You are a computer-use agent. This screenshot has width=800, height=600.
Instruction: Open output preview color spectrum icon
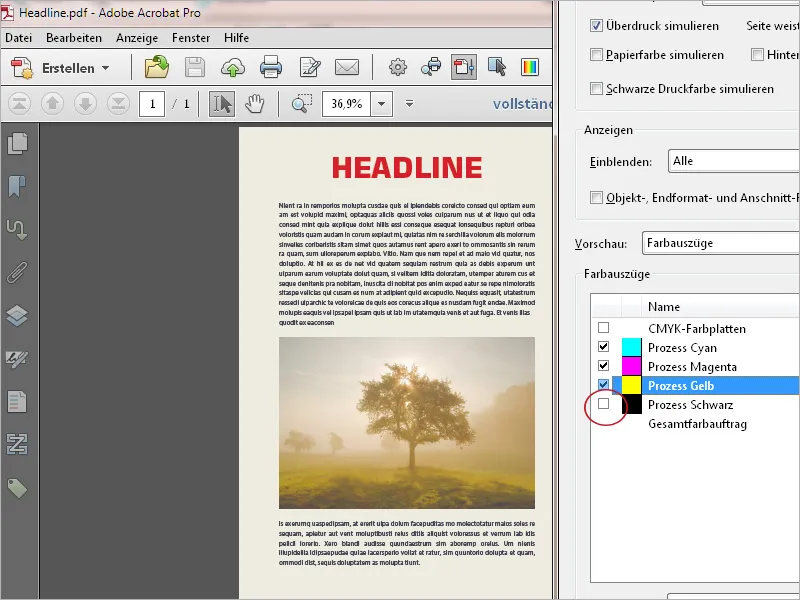pyautogui.click(x=530, y=67)
